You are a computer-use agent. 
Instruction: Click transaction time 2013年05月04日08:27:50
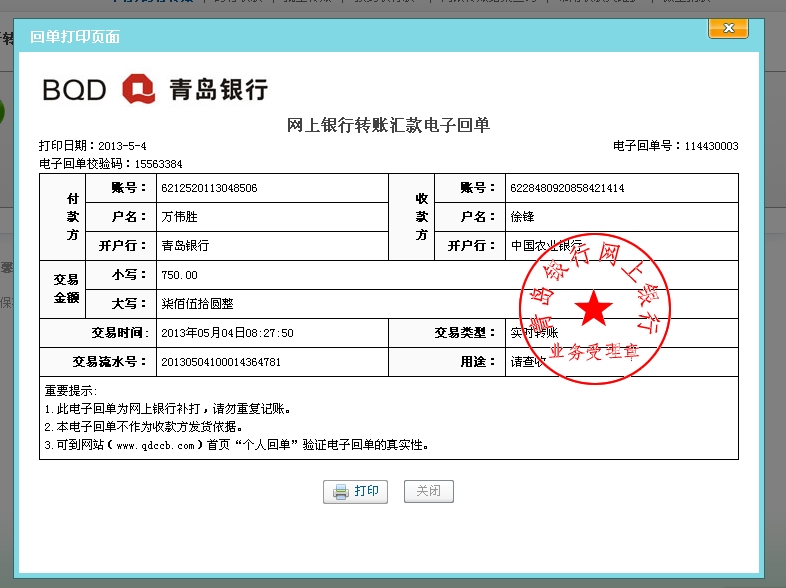[x=227, y=333]
